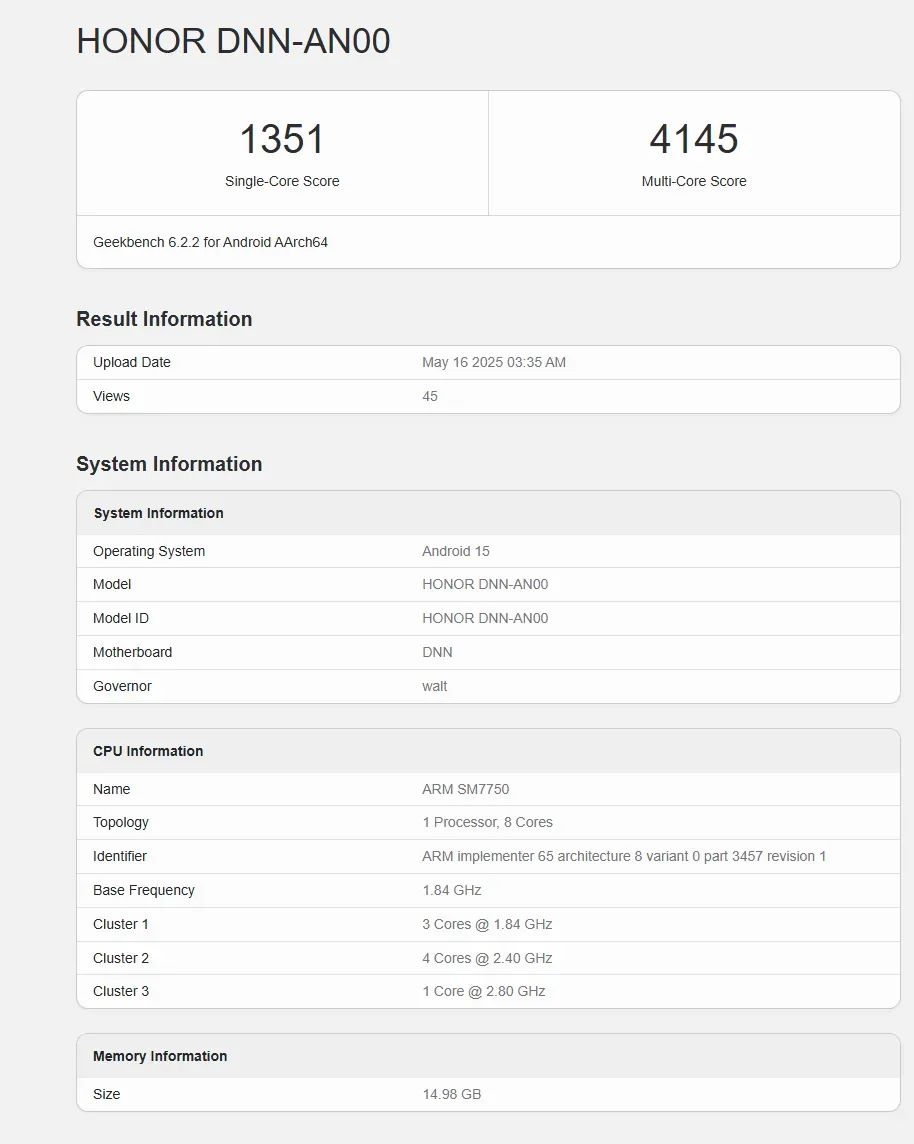
Task: Click the Cluster 2 label
Action: (120, 958)
